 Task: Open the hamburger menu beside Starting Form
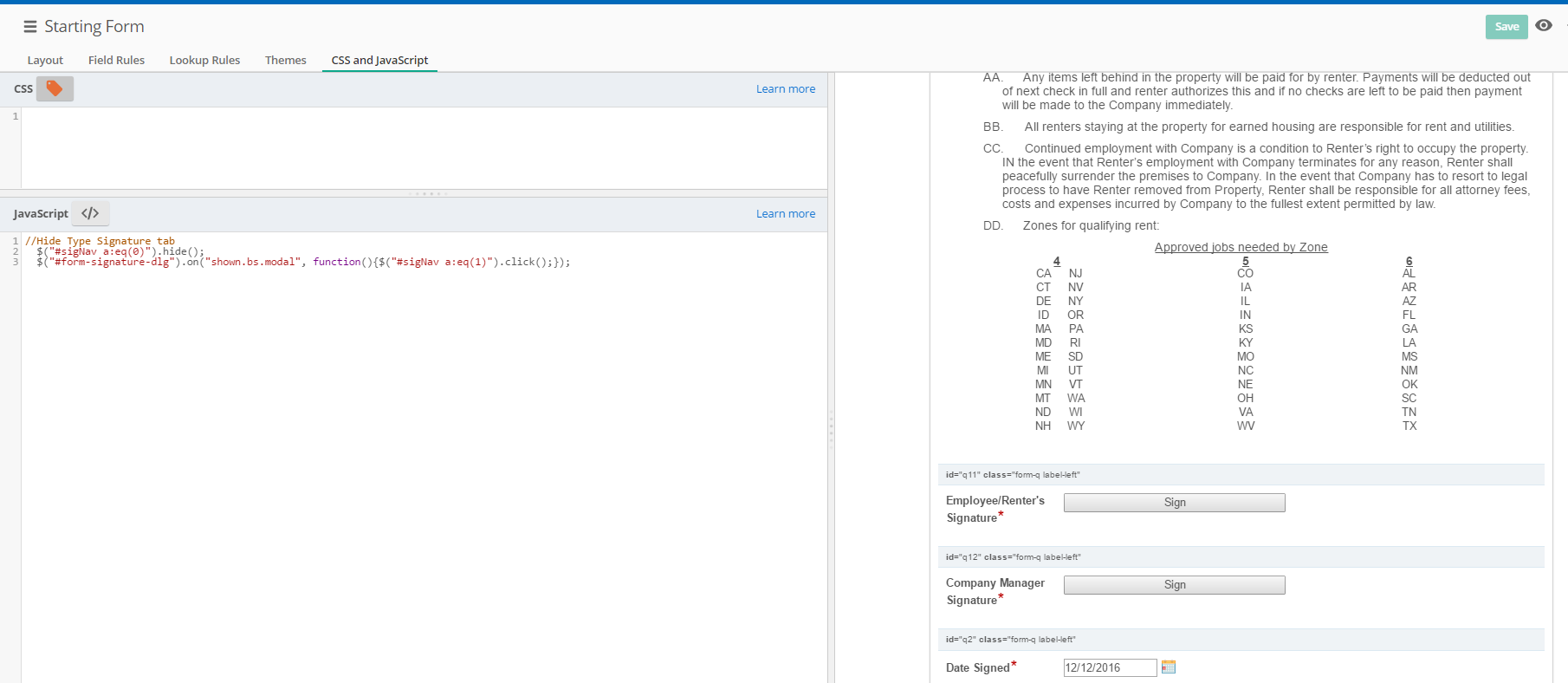tap(29, 27)
